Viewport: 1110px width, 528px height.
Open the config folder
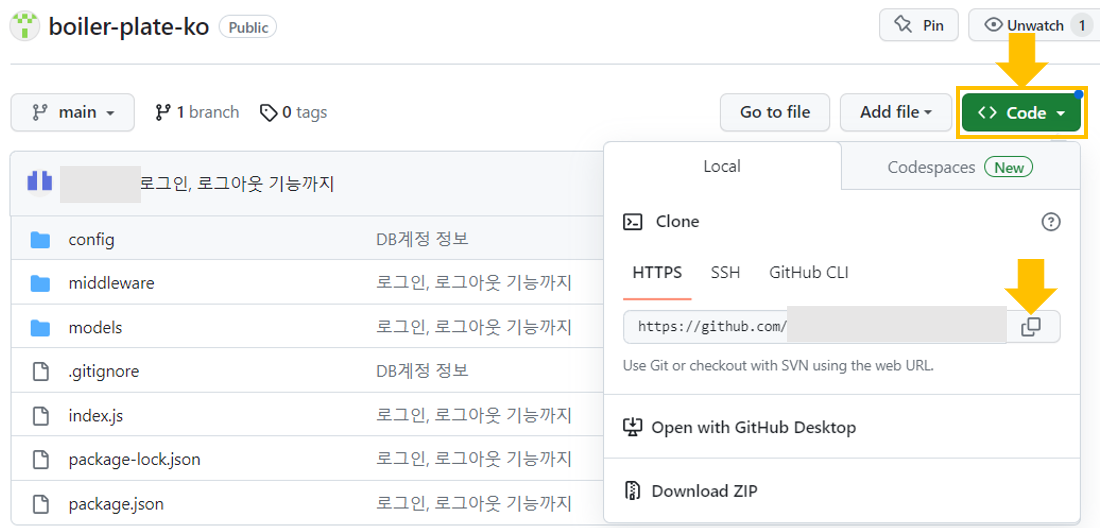tap(91, 239)
